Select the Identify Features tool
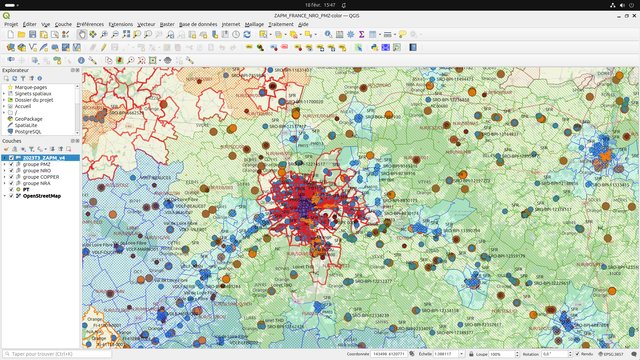This screenshot has height=360, width=640. [x=328, y=35]
